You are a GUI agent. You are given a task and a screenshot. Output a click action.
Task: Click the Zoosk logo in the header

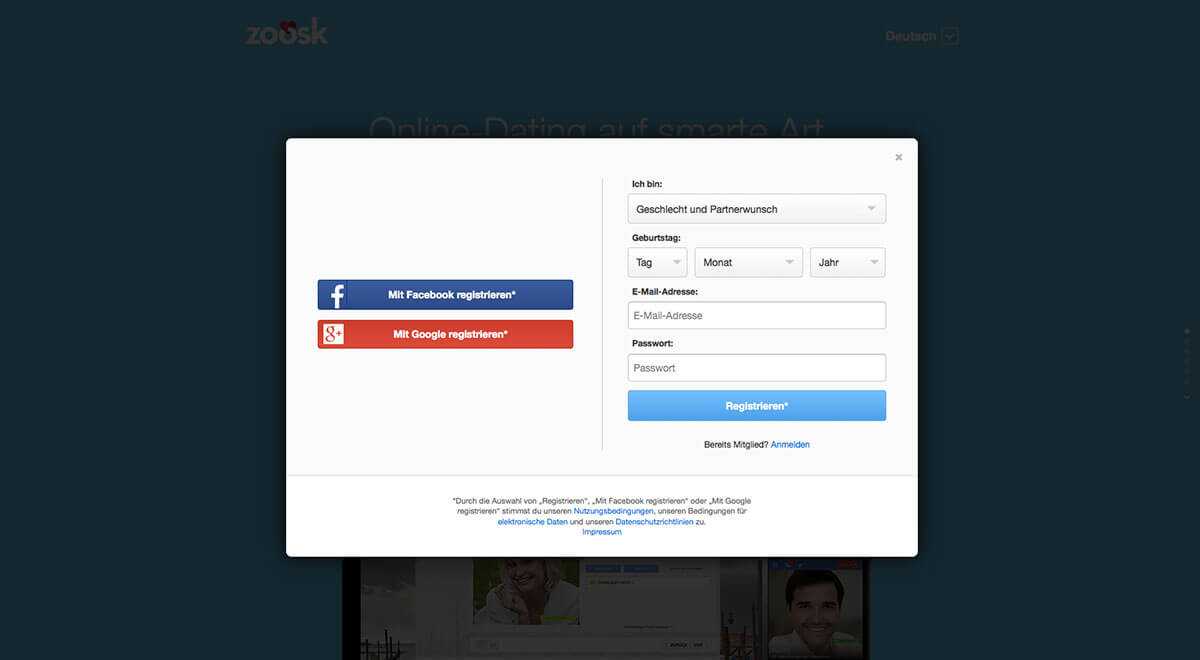[287, 33]
